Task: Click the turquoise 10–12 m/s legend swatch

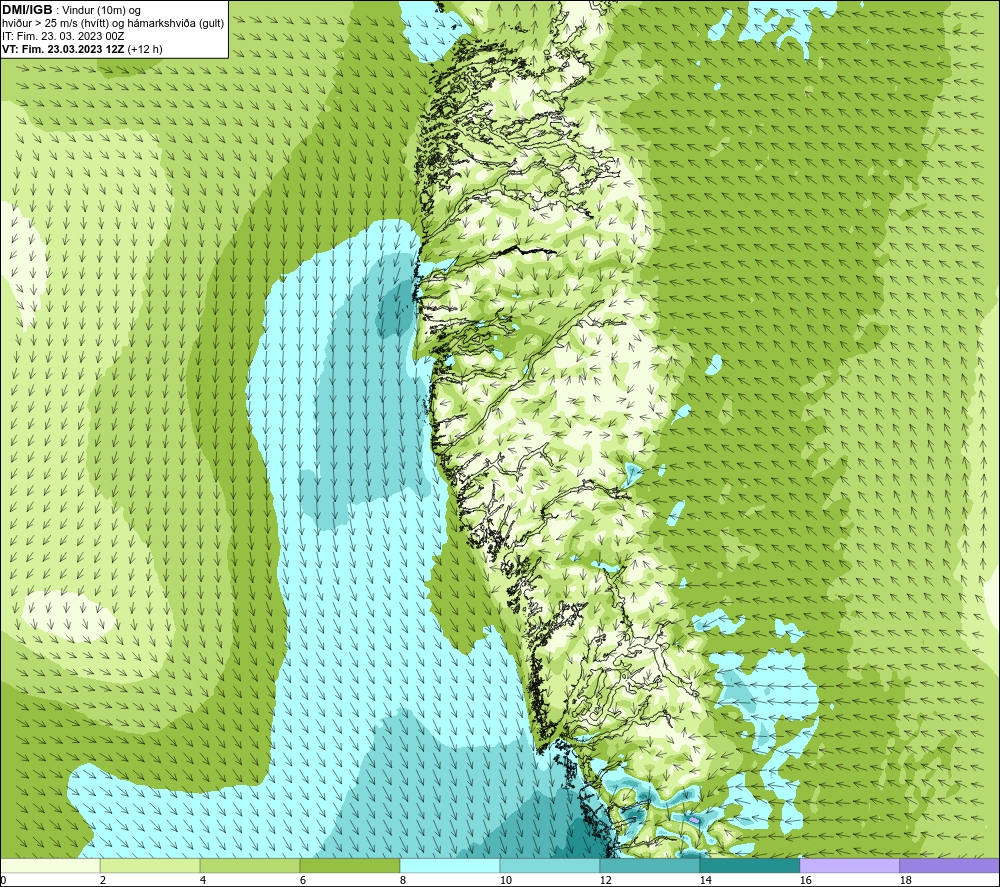Action: click(x=550, y=865)
